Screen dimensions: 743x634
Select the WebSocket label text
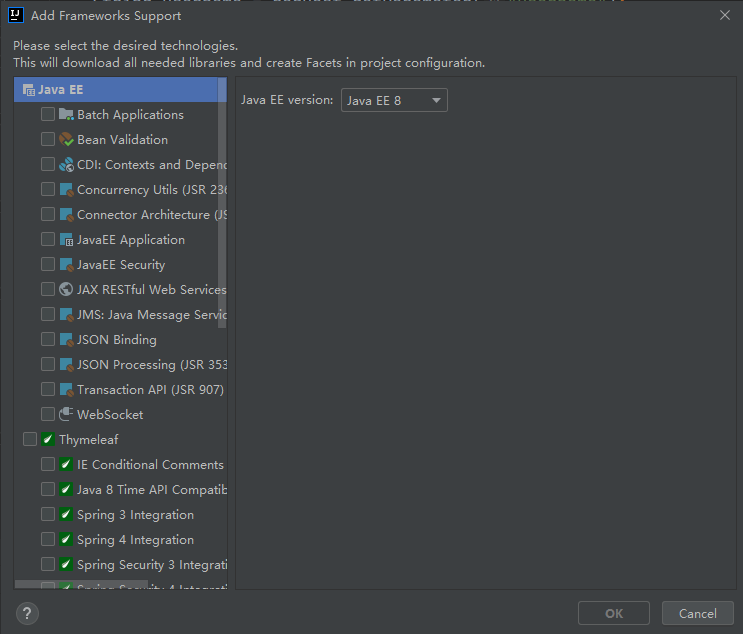[x=110, y=415]
